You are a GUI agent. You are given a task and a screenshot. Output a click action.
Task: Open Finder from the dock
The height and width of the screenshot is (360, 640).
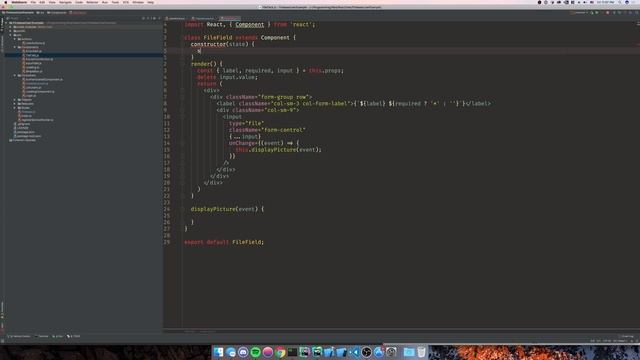(218, 352)
